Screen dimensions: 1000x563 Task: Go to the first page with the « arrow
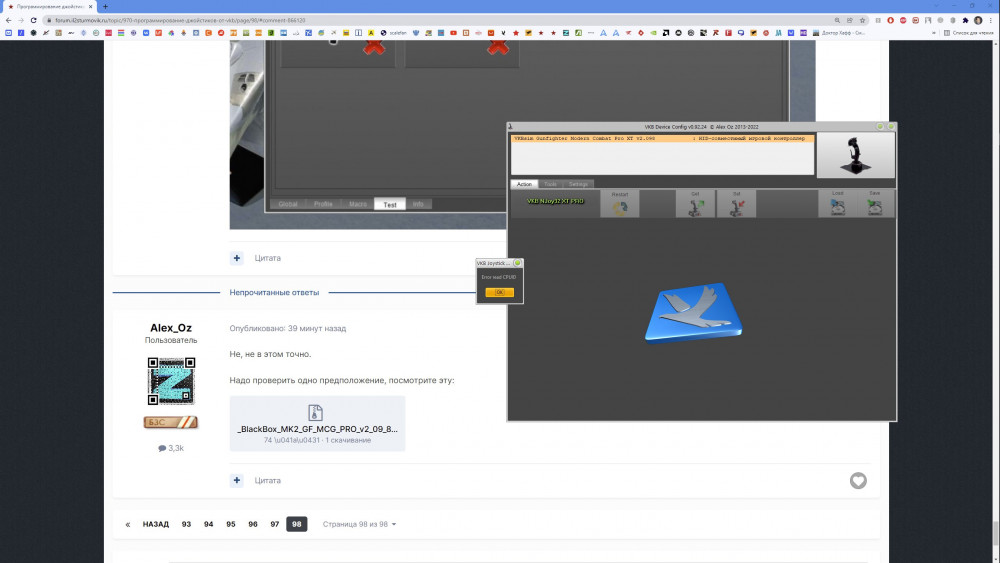128,524
